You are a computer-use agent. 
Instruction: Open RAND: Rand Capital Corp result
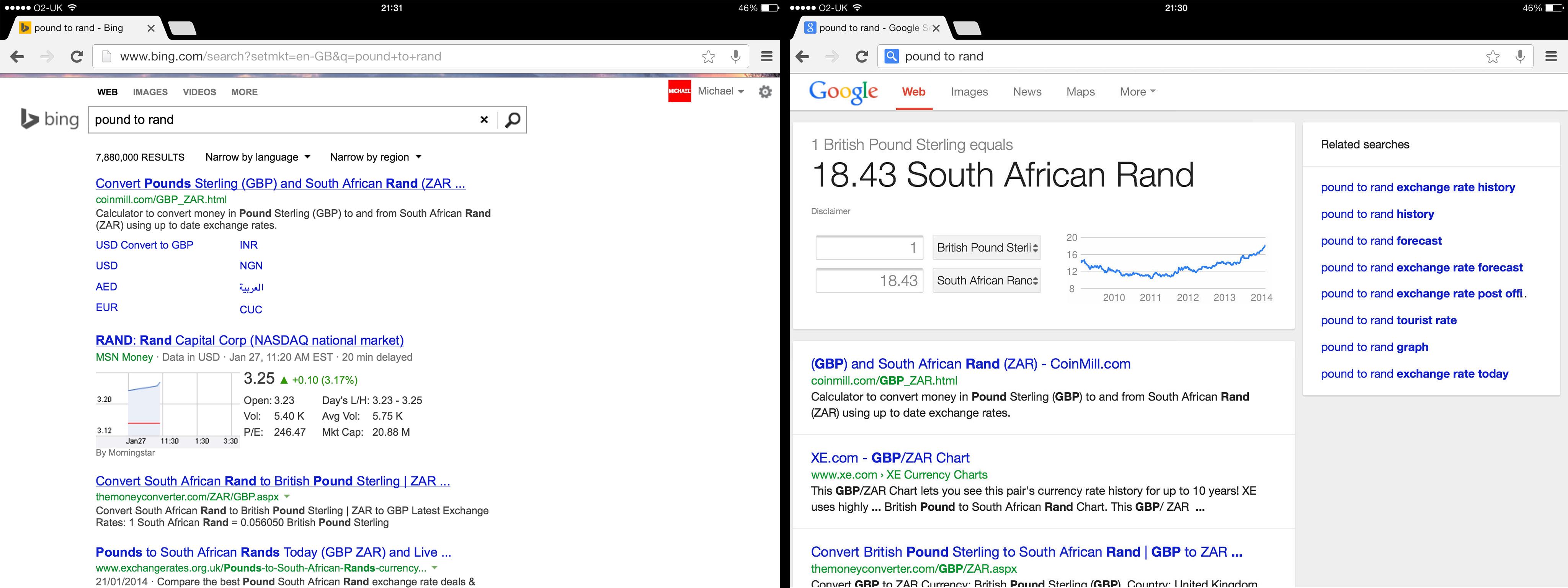coord(250,340)
